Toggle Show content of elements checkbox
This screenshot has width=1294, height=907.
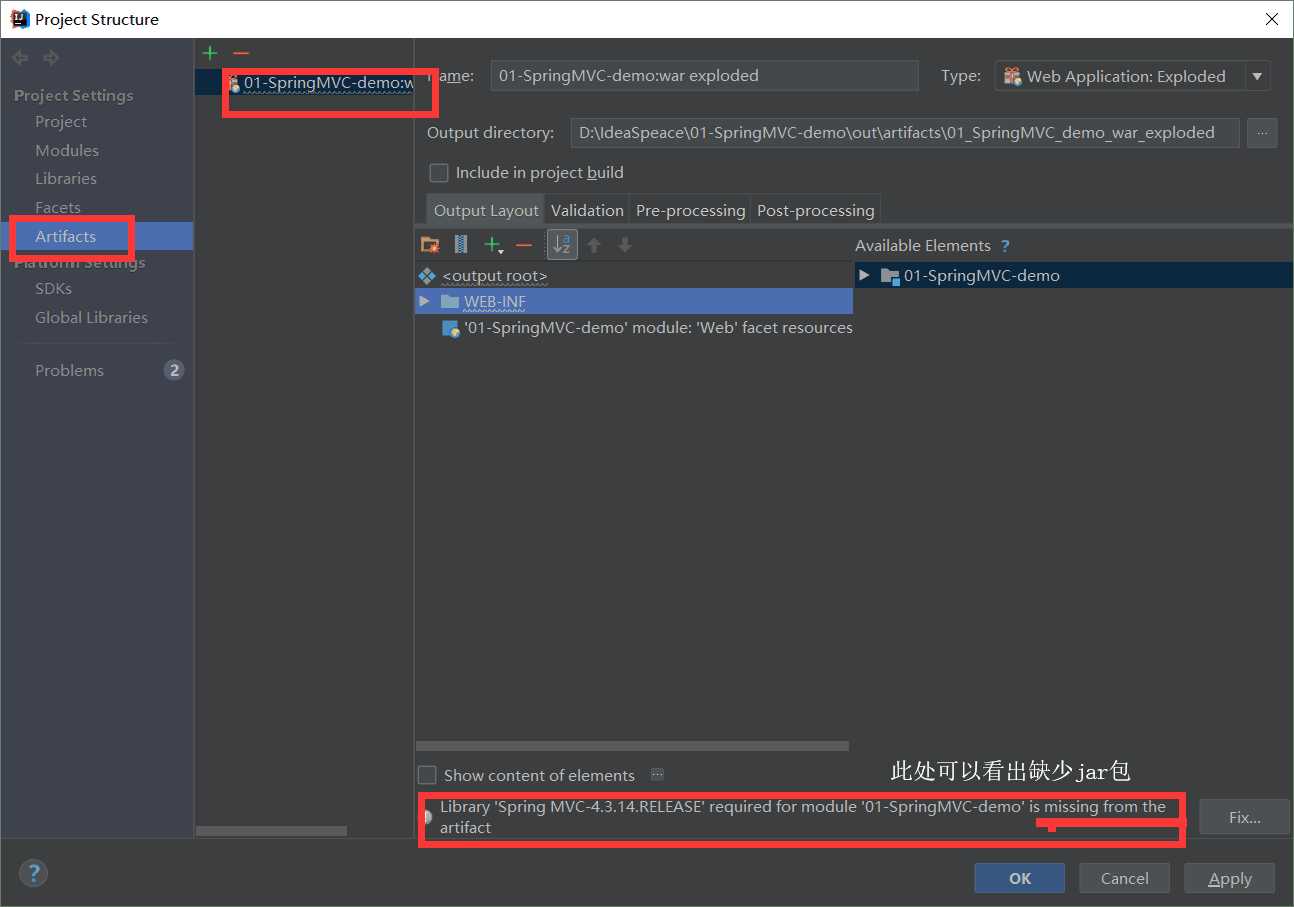pyautogui.click(x=427, y=775)
